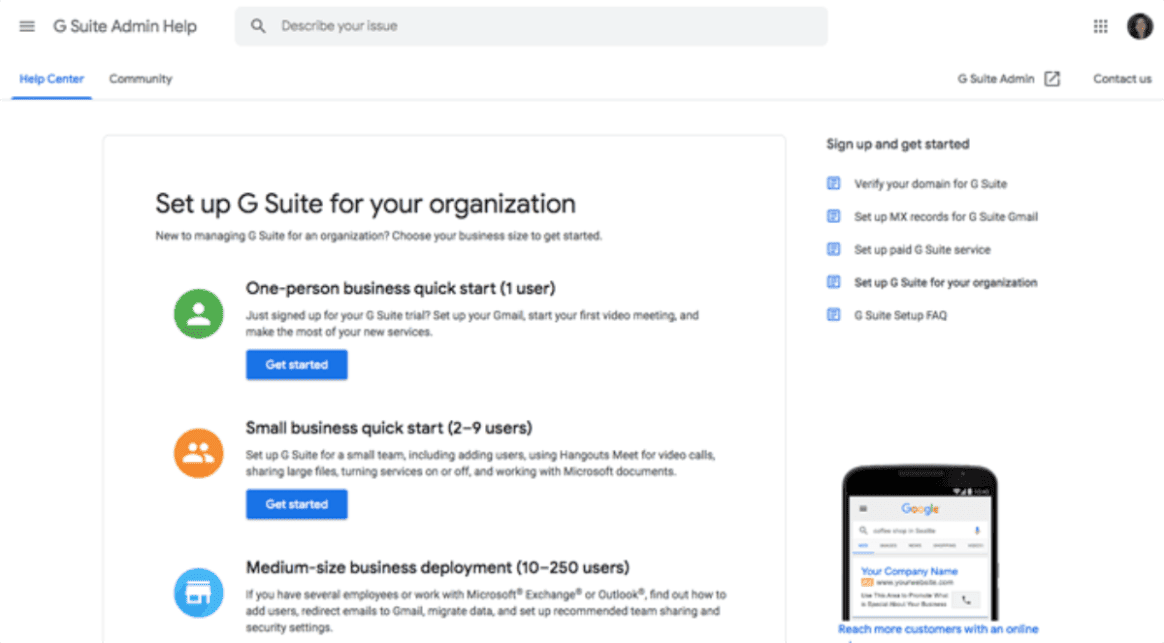Click the orange small business icon
The width and height of the screenshot is (1164, 643).
(x=199, y=453)
